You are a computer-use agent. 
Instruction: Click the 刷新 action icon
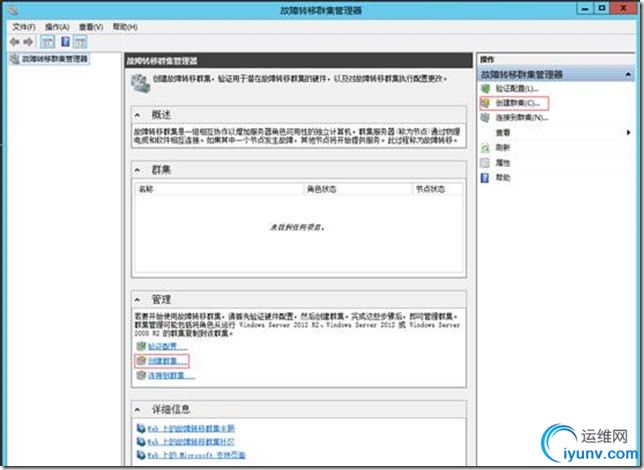click(485, 147)
